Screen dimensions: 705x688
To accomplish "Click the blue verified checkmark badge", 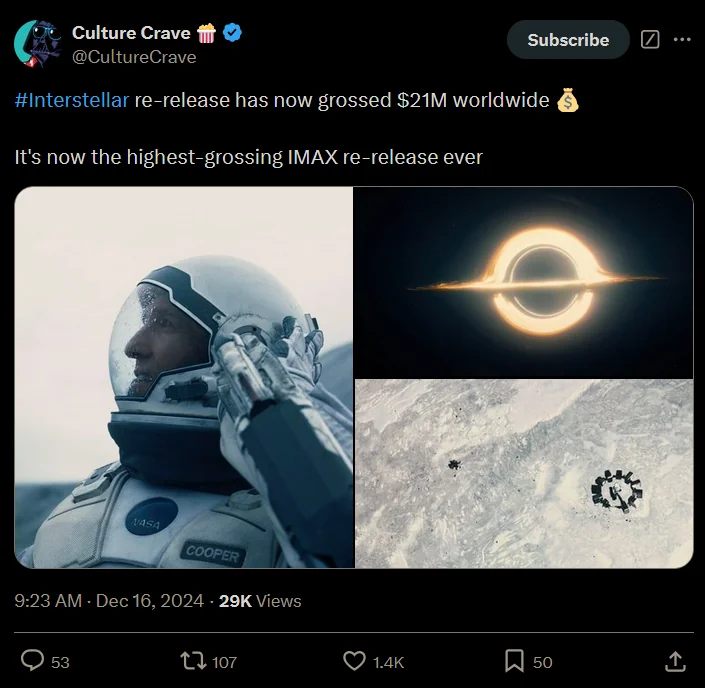I will click(x=232, y=32).
